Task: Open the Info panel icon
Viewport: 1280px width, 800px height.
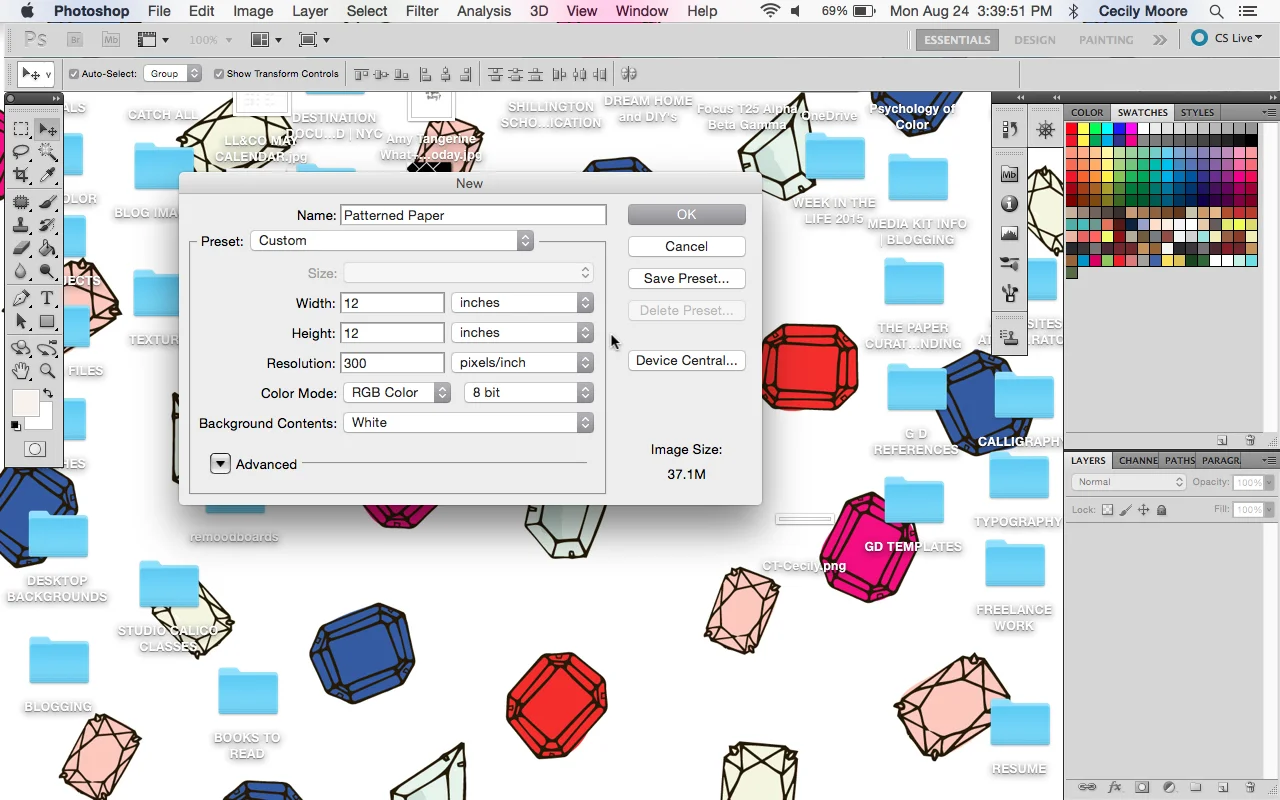Action: (1009, 204)
